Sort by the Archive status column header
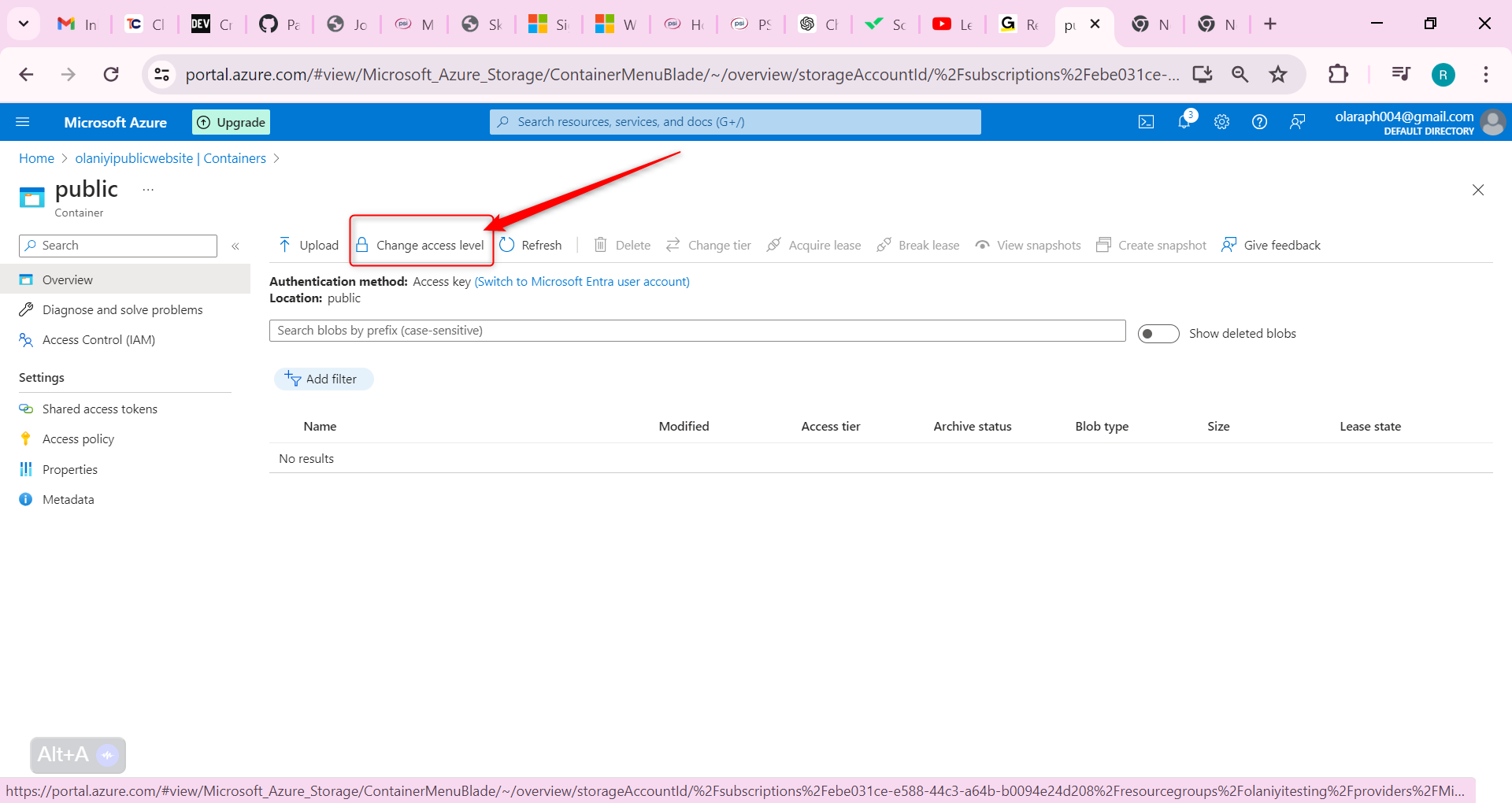This screenshot has width=1512, height=803. click(x=972, y=426)
